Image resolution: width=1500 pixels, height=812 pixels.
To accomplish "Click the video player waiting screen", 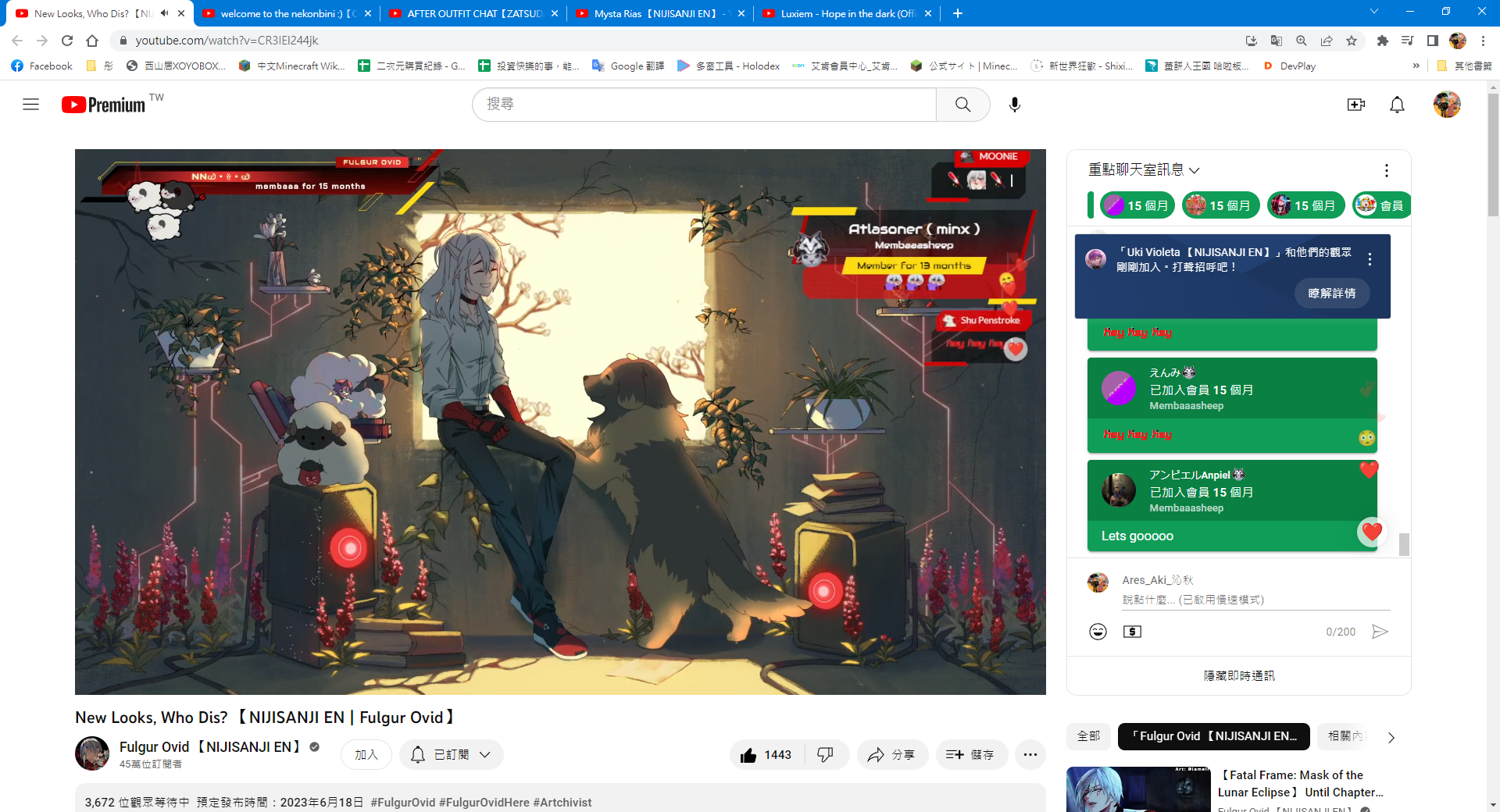I will pos(560,422).
